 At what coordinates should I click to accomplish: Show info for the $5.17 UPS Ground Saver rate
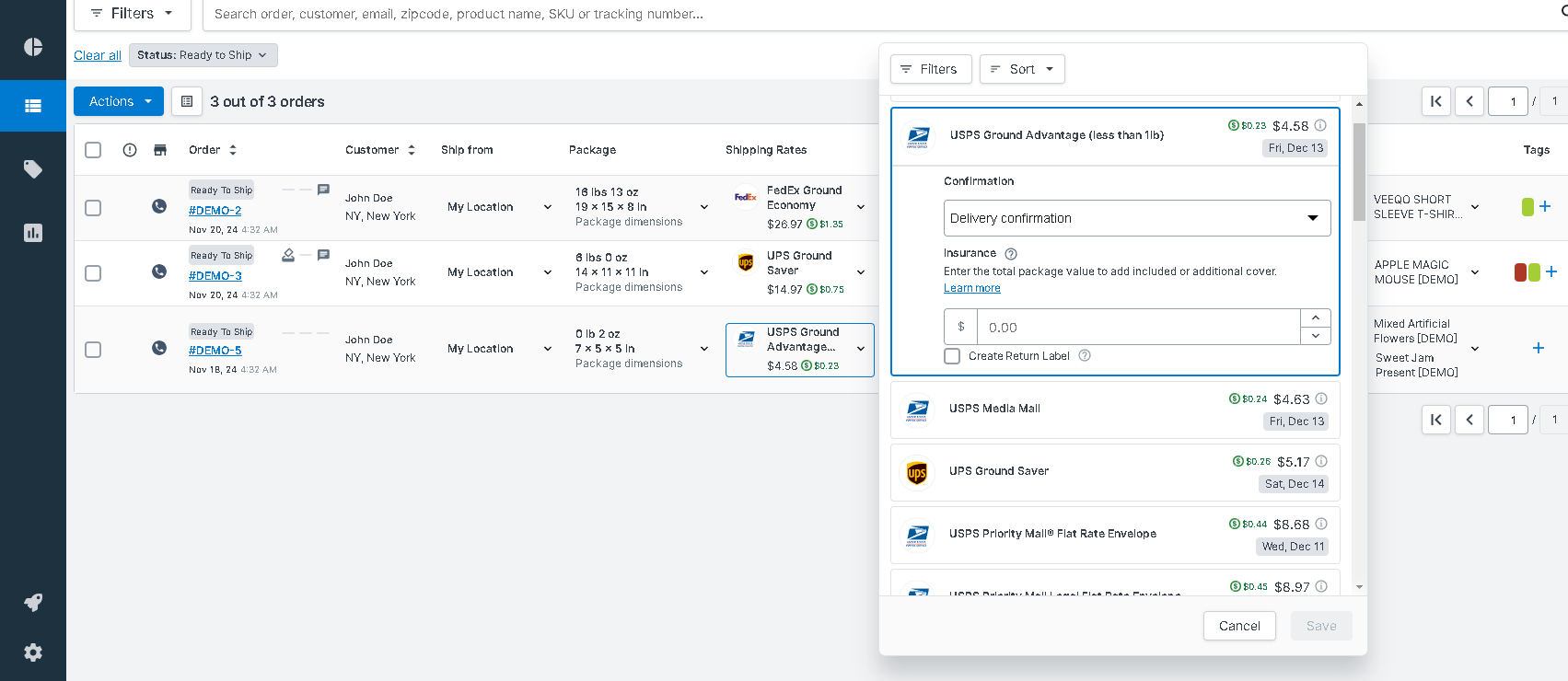[1321, 461]
